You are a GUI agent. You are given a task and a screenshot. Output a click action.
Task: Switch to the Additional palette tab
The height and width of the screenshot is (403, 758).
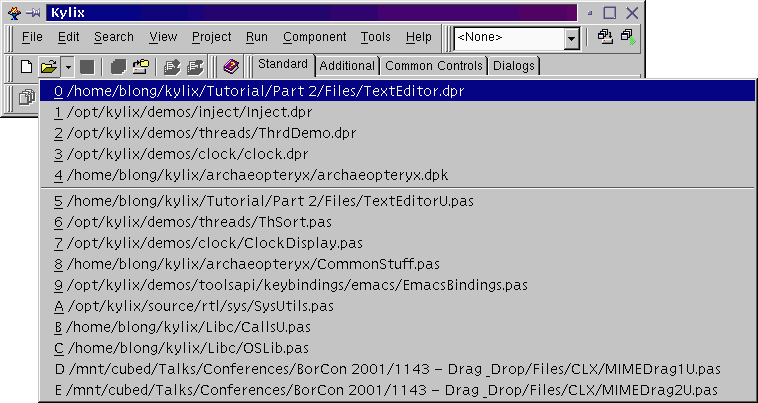tap(347, 66)
